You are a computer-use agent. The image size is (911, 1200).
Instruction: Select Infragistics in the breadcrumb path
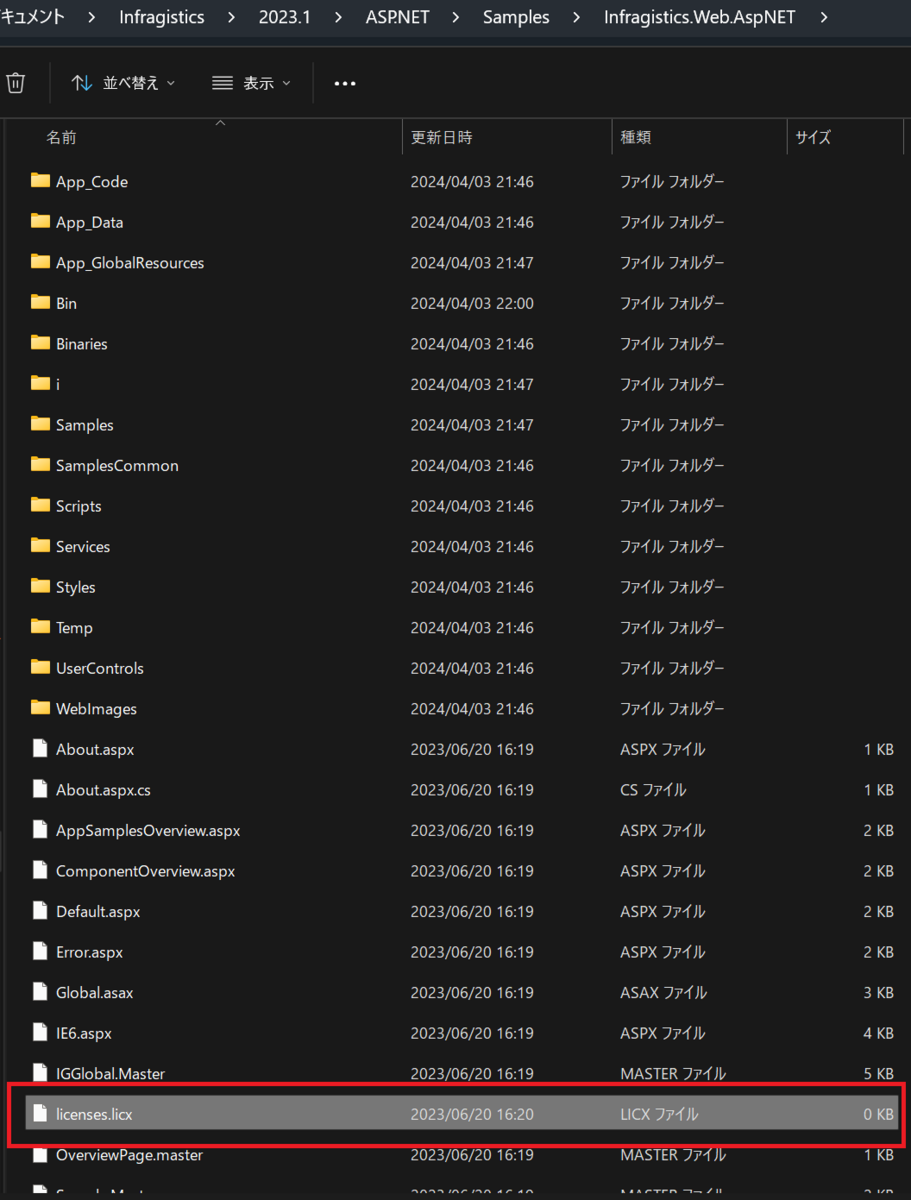[161, 17]
